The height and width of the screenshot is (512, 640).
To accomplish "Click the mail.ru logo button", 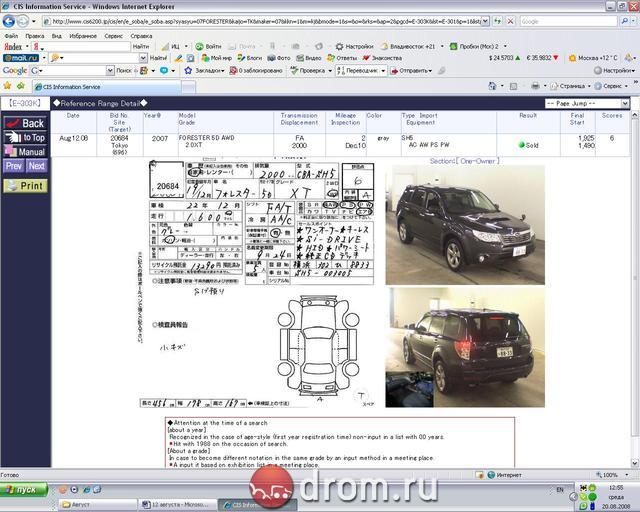I will (21, 58).
